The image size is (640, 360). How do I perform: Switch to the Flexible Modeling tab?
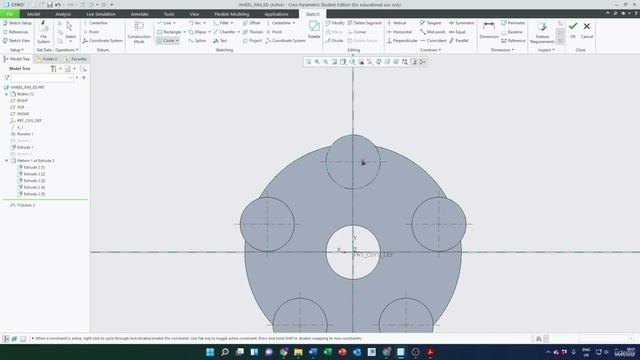(x=231, y=14)
